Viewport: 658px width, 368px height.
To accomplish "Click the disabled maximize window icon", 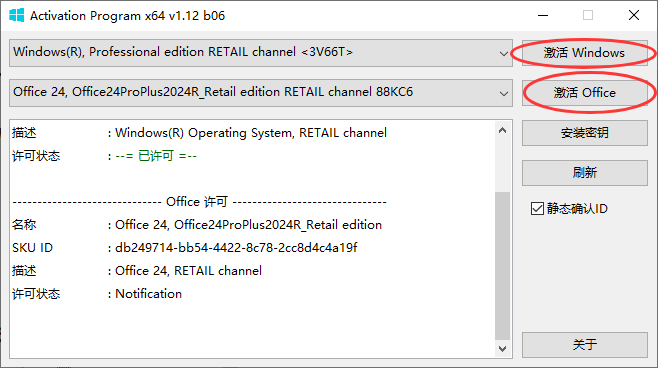I will (588, 16).
